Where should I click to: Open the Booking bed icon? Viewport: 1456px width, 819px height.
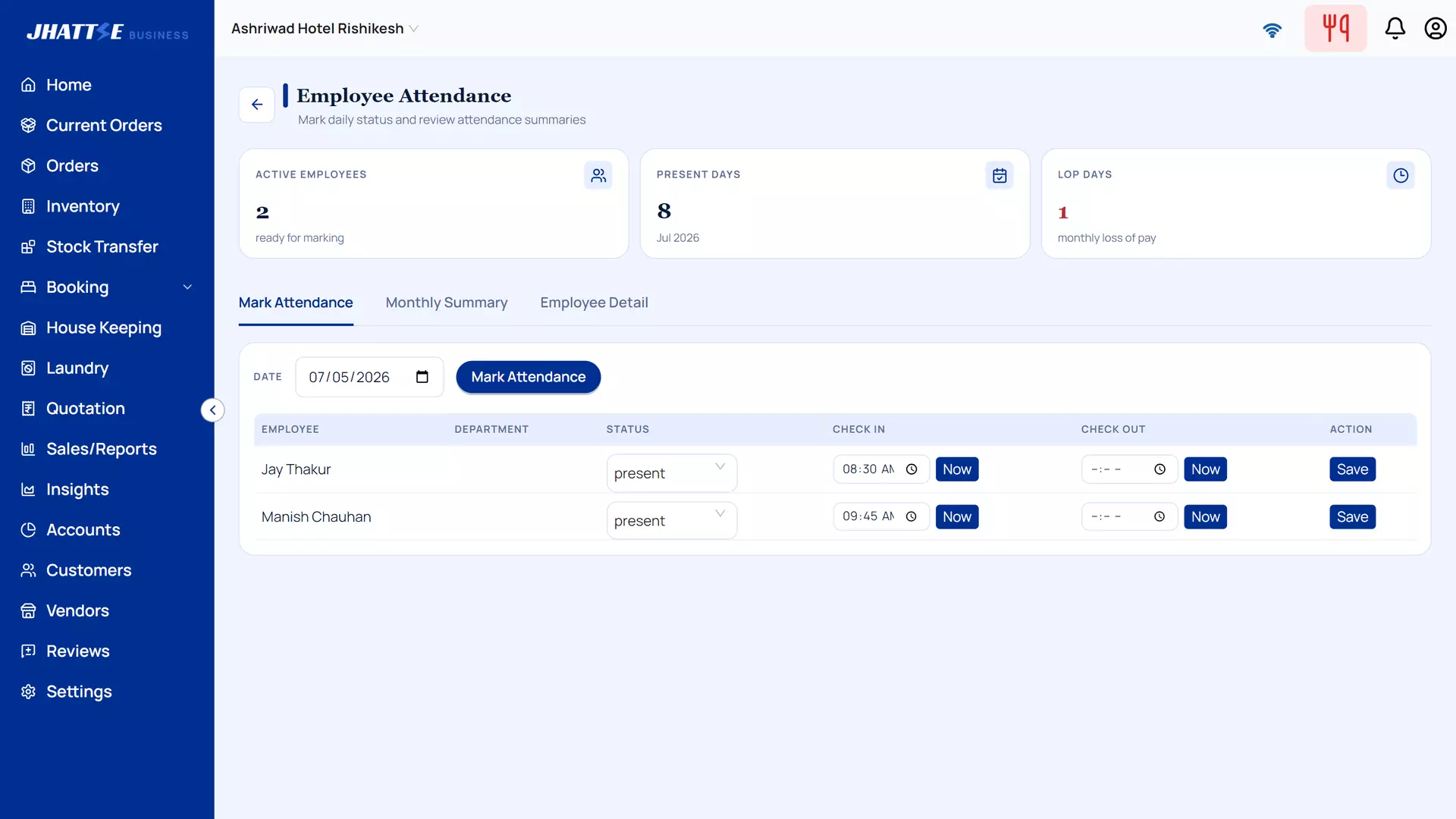[28, 287]
